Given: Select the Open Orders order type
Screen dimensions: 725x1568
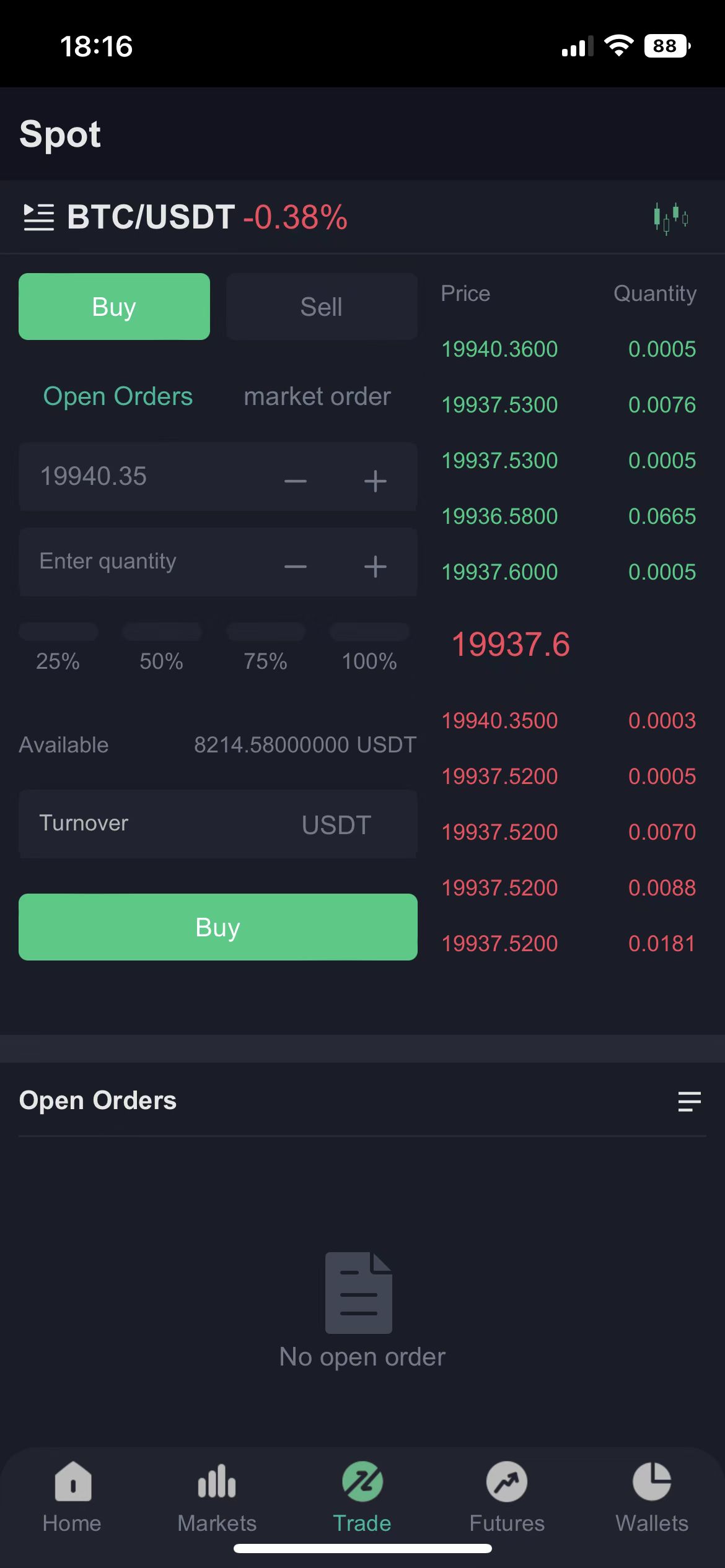Looking at the screenshot, I should click(x=118, y=396).
